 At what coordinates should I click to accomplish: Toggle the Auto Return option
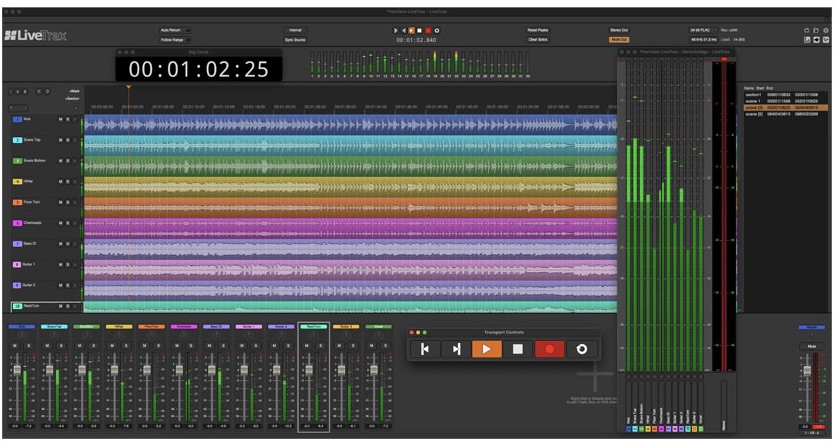174,30
